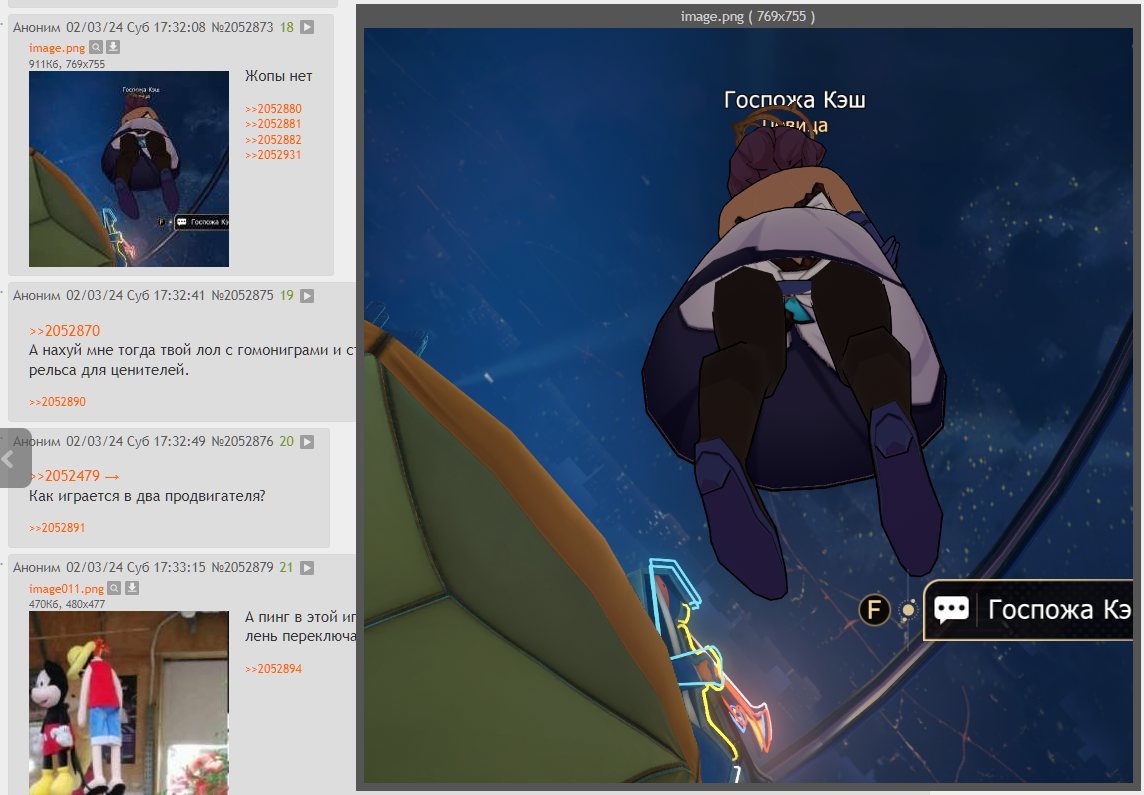The width and height of the screenshot is (1144, 795).
Task: Follow reply link >>2052880
Action: click(274, 109)
